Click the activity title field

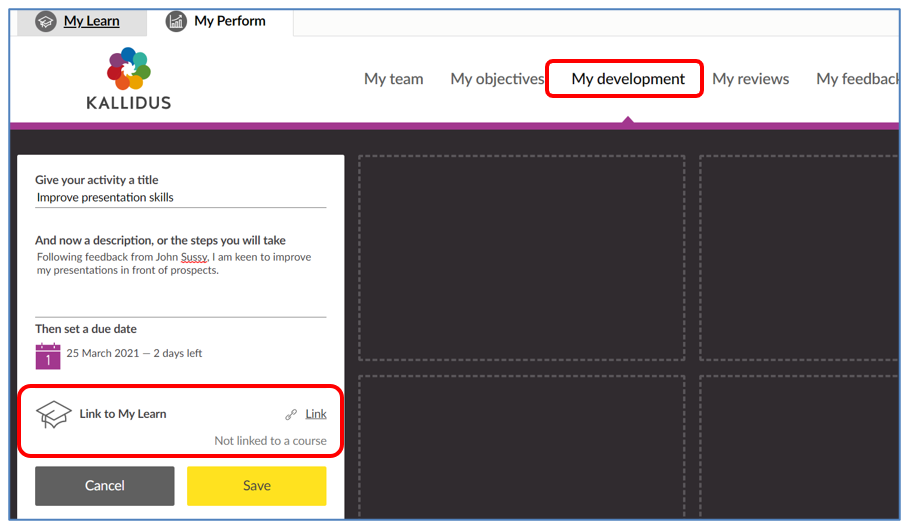coord(180,198)
